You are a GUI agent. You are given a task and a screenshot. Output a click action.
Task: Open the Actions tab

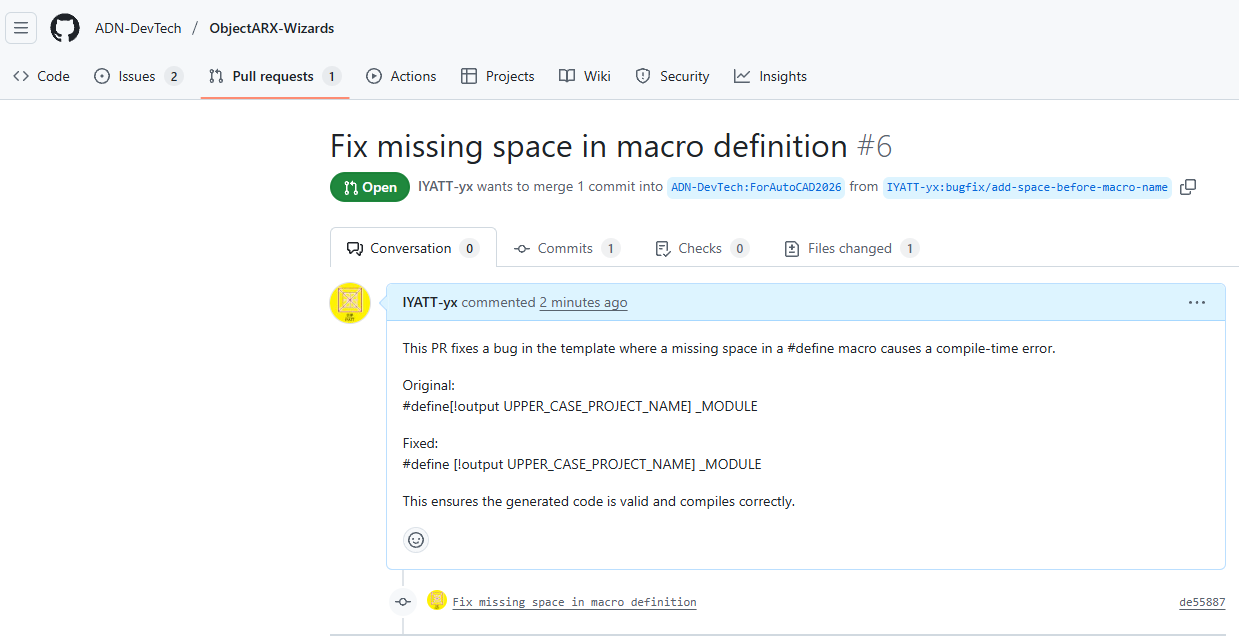coord(401,76)
